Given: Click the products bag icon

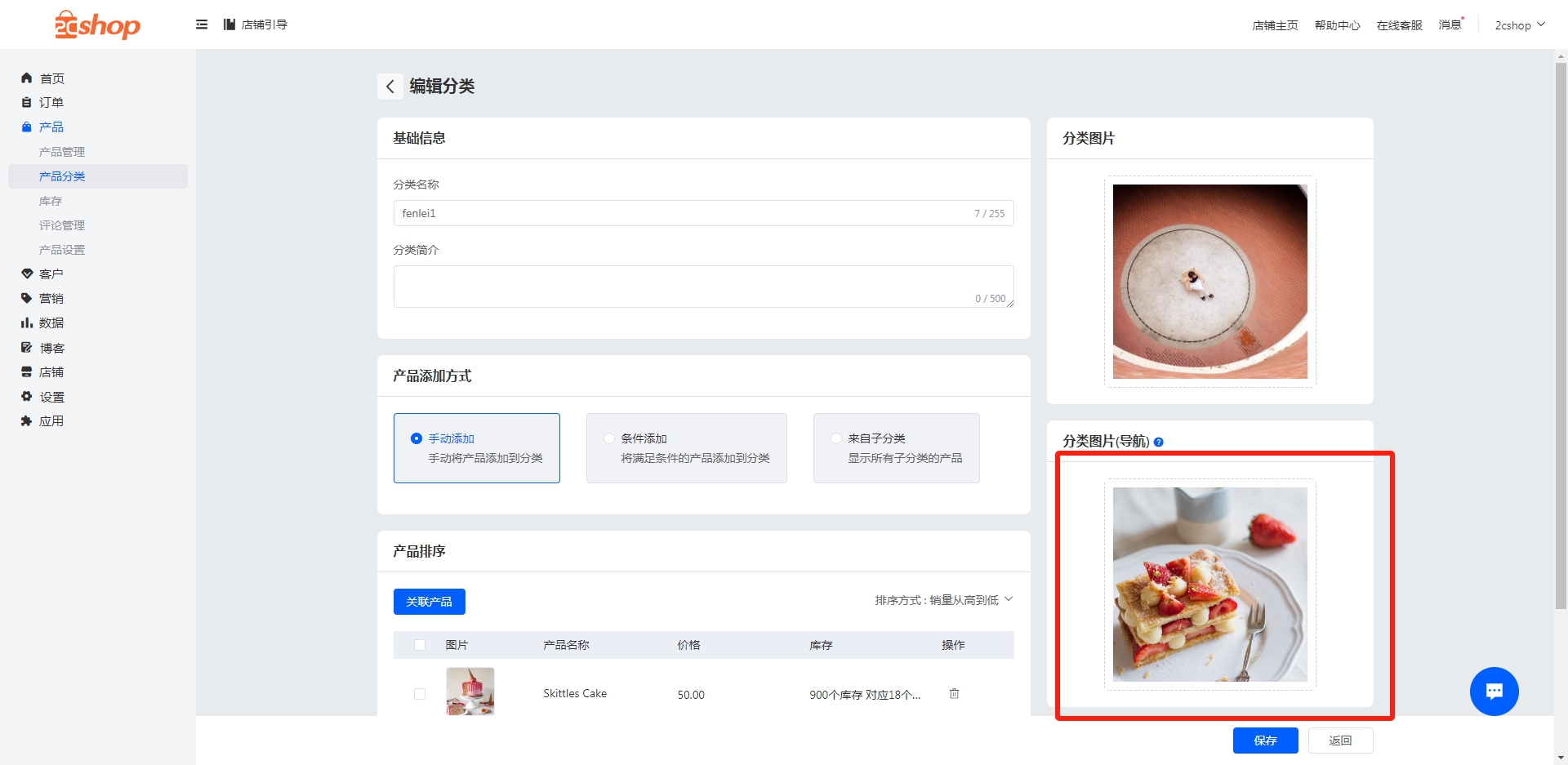Looking at the screenshot, I should 26,127.
